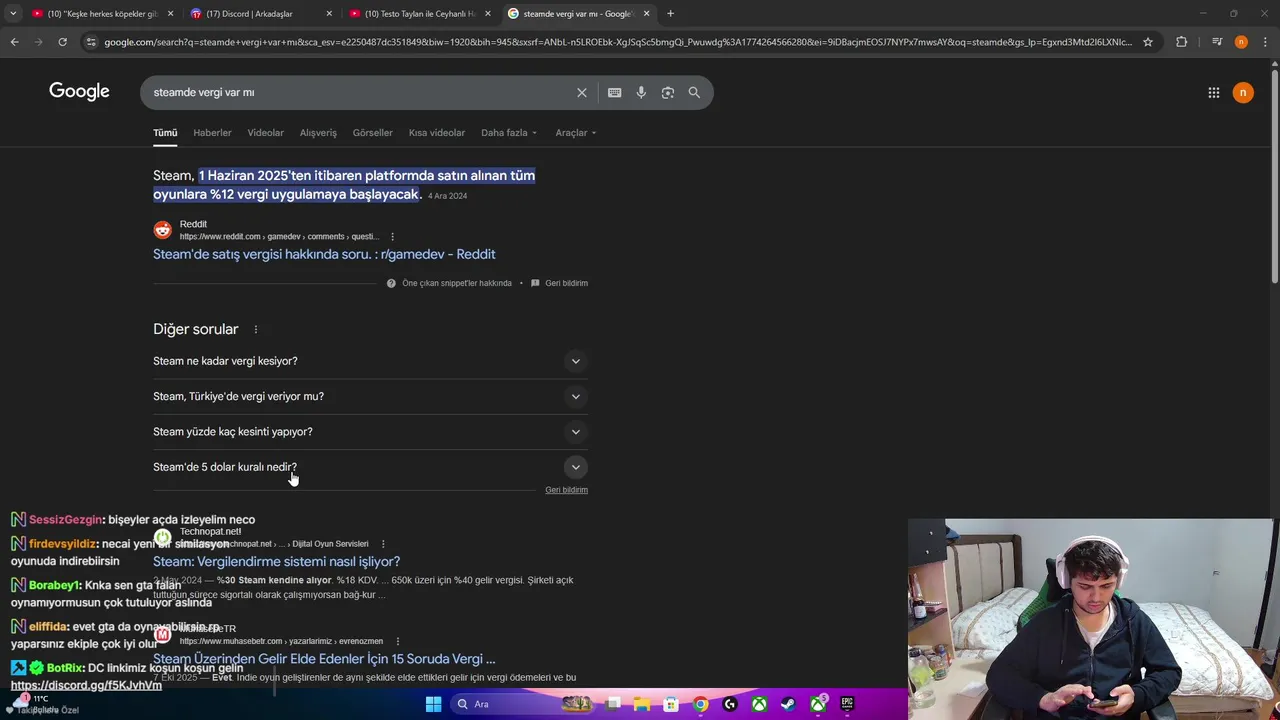Screen dimensions: 1280x720
Task: Open File Explorer from taskbar
Action: tap(642, 704)
